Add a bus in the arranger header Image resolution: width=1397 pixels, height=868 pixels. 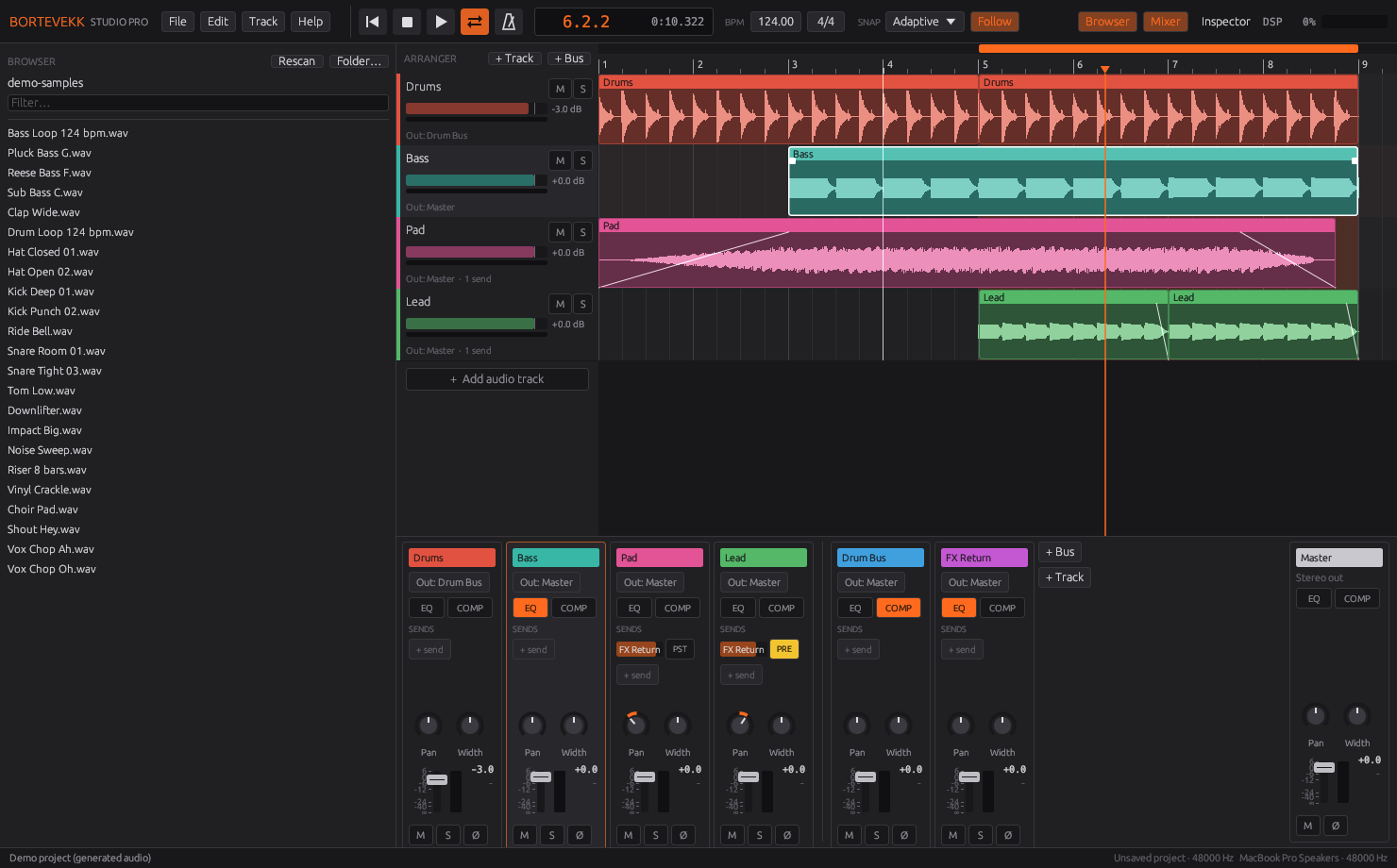[570, 58]
